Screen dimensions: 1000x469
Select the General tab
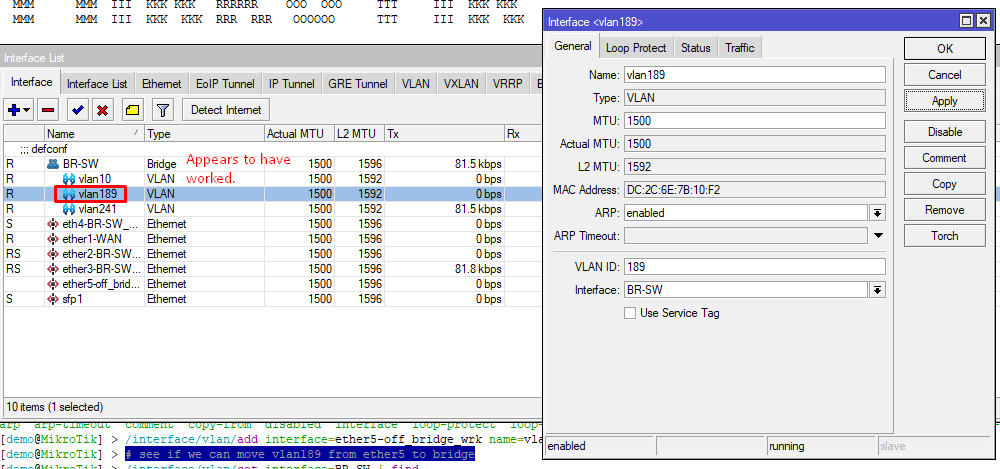coord(573,46)
